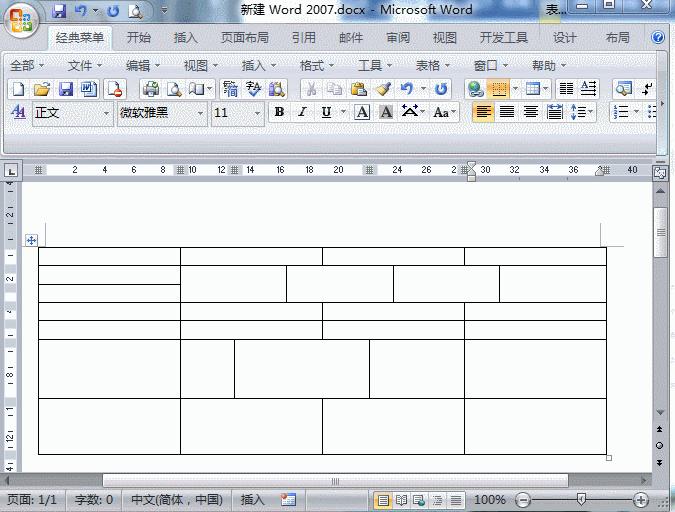Click the distributed alignment icon
The width and height of the screenshot is (675, 512).
tap(554, 112)
